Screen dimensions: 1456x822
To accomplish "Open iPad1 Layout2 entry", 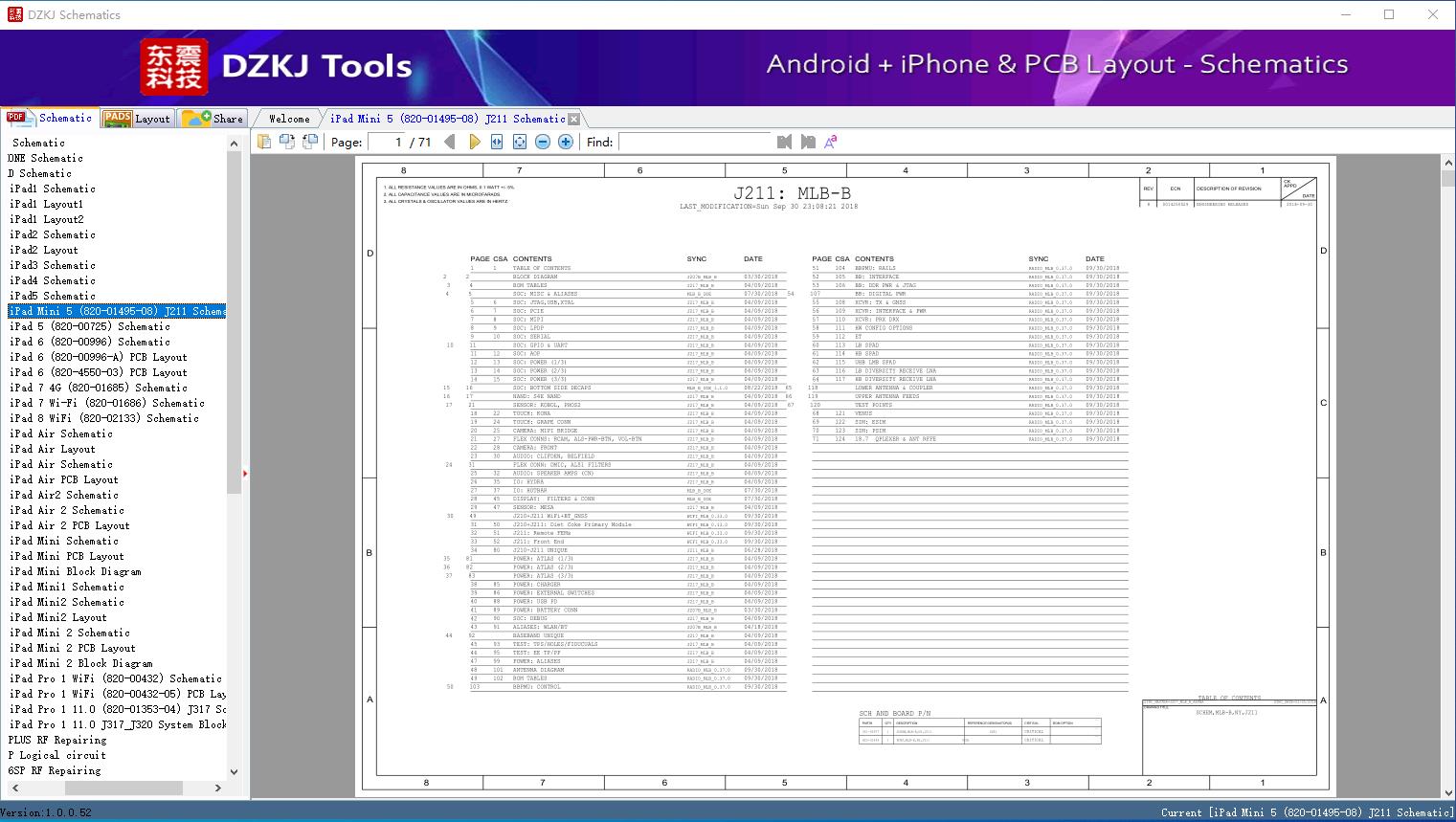I will pyautogui.click(x=47, y=219).
